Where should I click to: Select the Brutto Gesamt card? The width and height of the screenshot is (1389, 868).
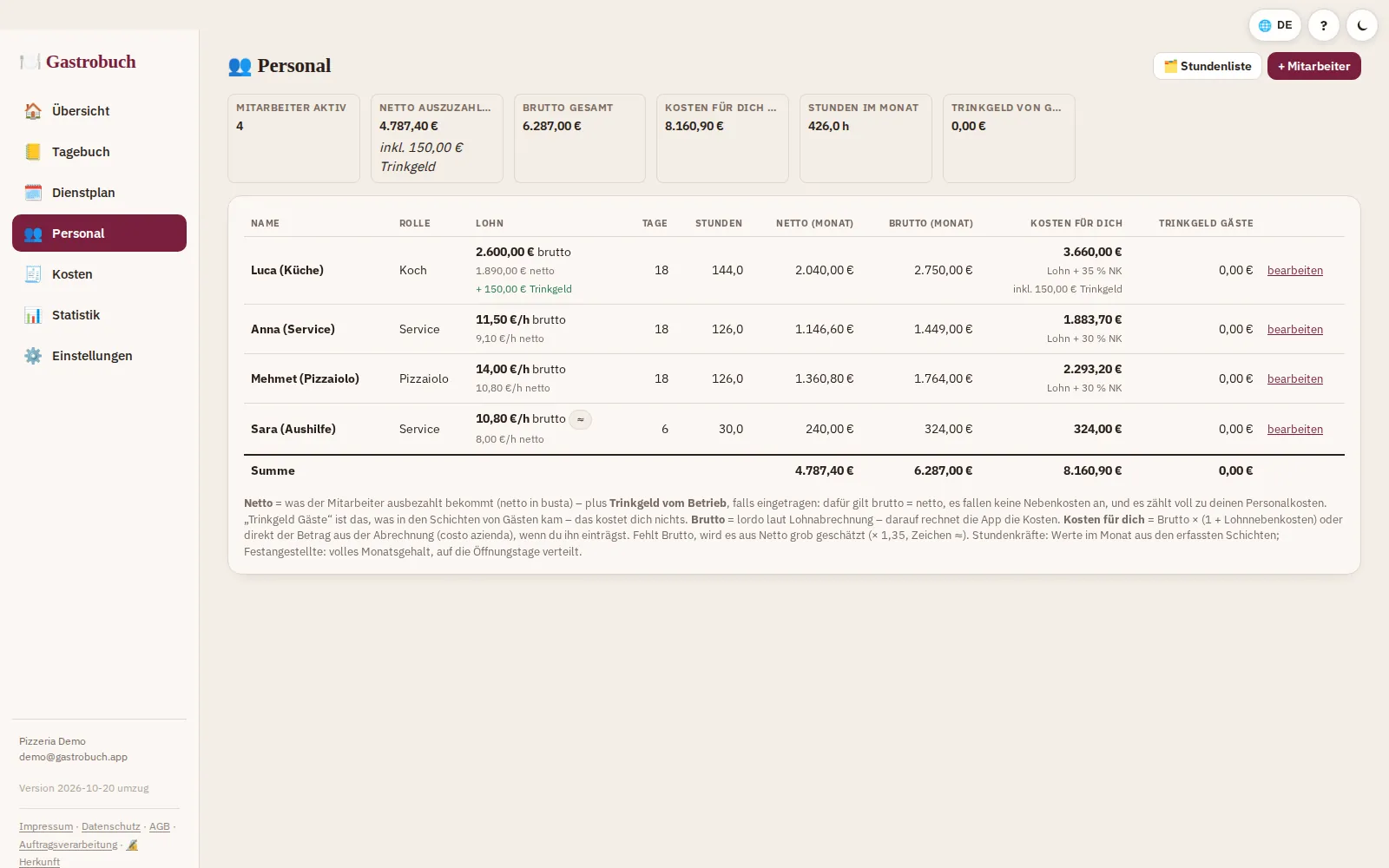[579, 138]
